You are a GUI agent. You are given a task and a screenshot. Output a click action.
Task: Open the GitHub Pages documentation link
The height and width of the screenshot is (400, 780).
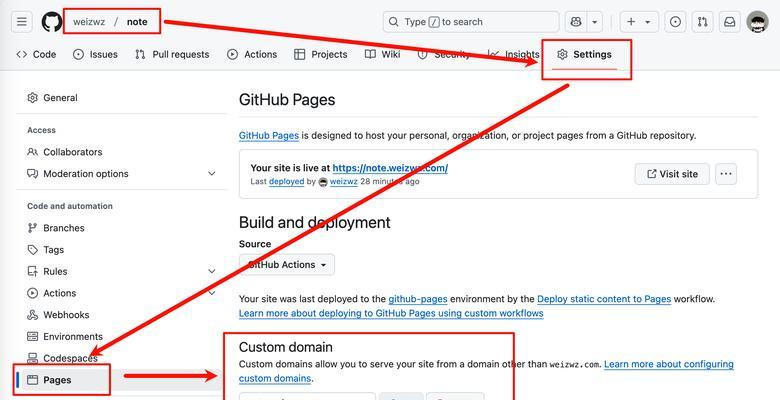(x=269, y=135)
